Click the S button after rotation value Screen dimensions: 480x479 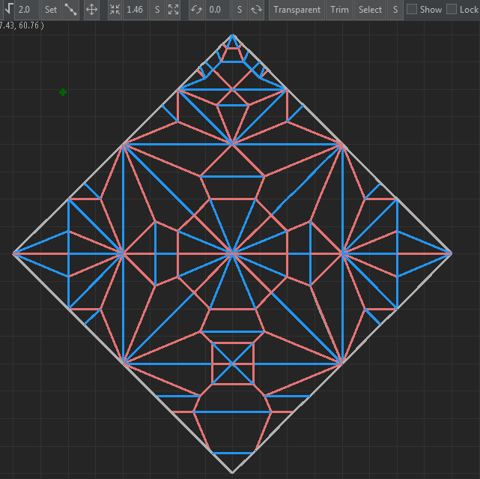pos(239,10)
